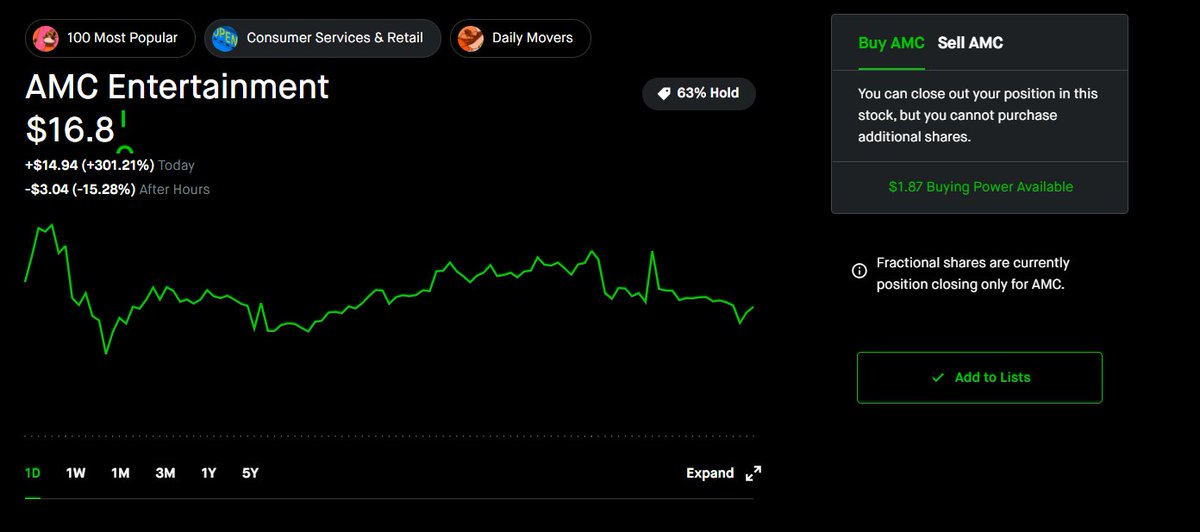Click the fractional shares position closing notice
This screenshot has width=1200, height=532.
(972, 273)
